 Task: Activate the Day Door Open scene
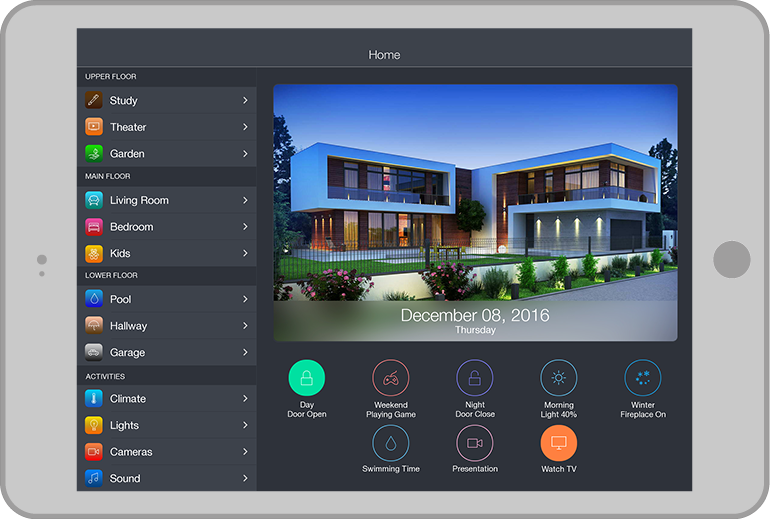pos(306,378)
